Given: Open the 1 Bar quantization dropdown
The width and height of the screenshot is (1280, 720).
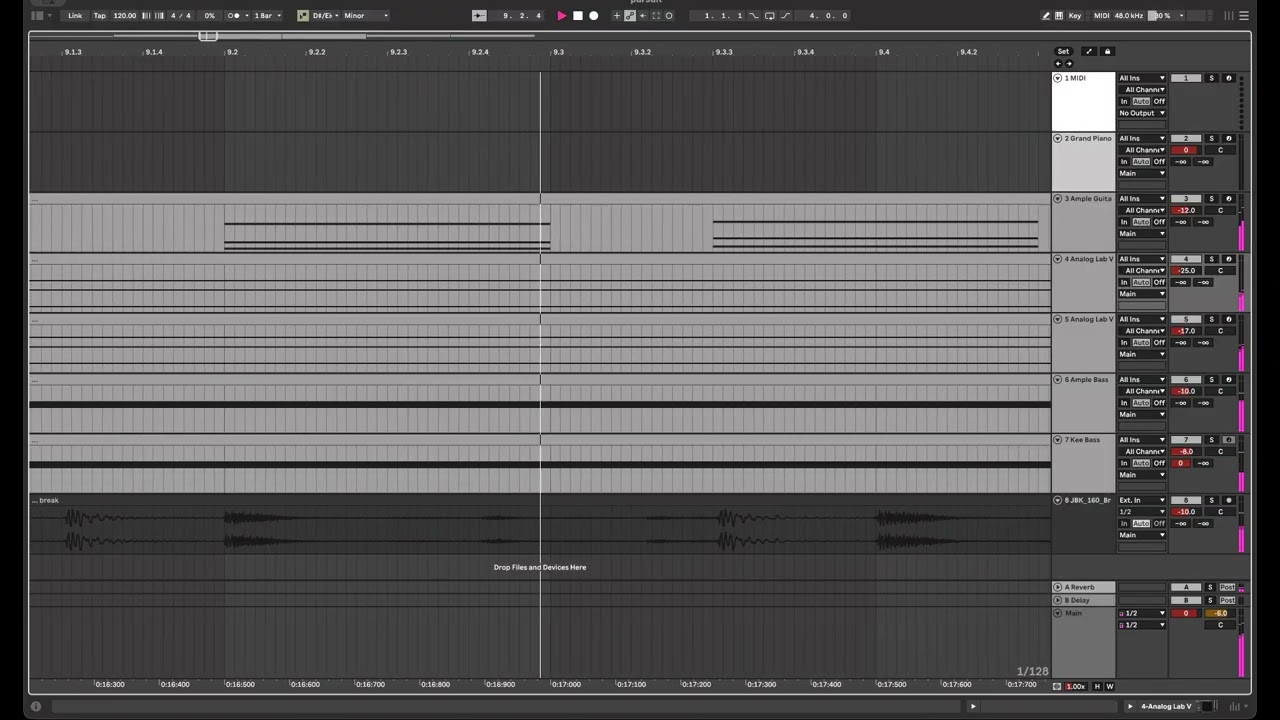Looking at the screenshot, I should point(266,16).
